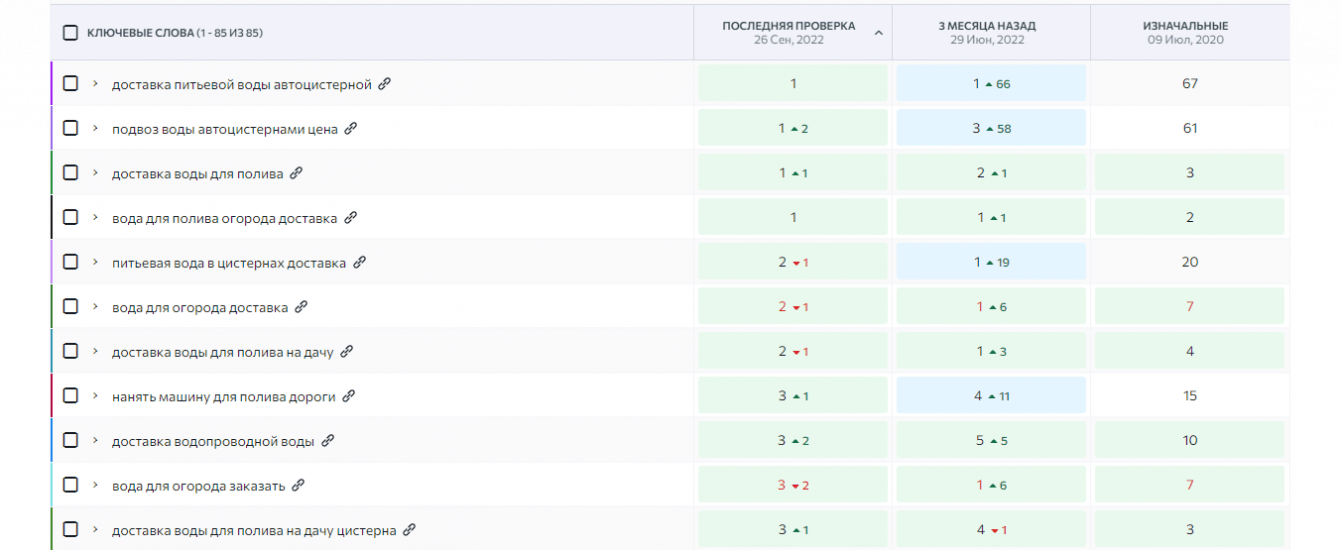Open link icon for "нанять машину для полива дороги"
1340x550 pixels.
point(348,397)
